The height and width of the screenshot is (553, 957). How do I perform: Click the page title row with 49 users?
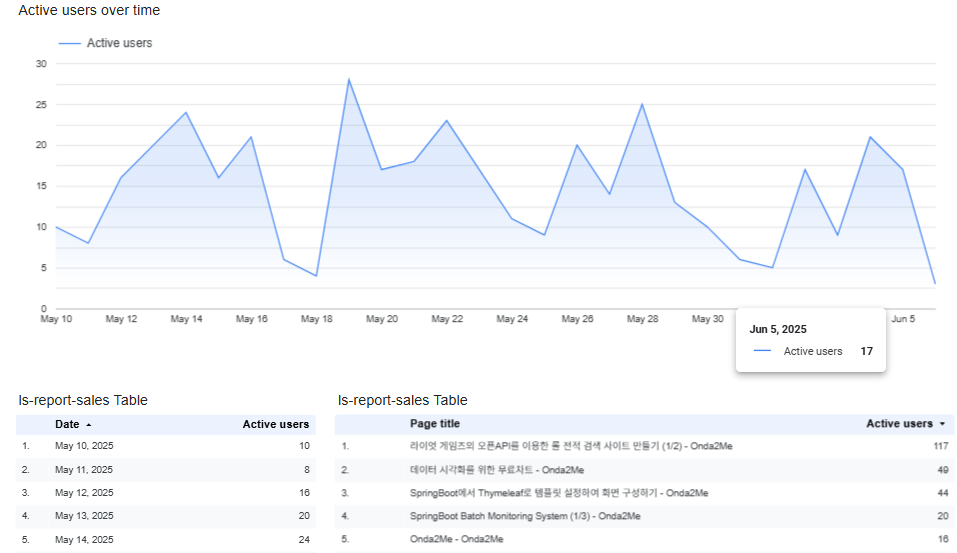pyautogui.click(x=644, y=470)
